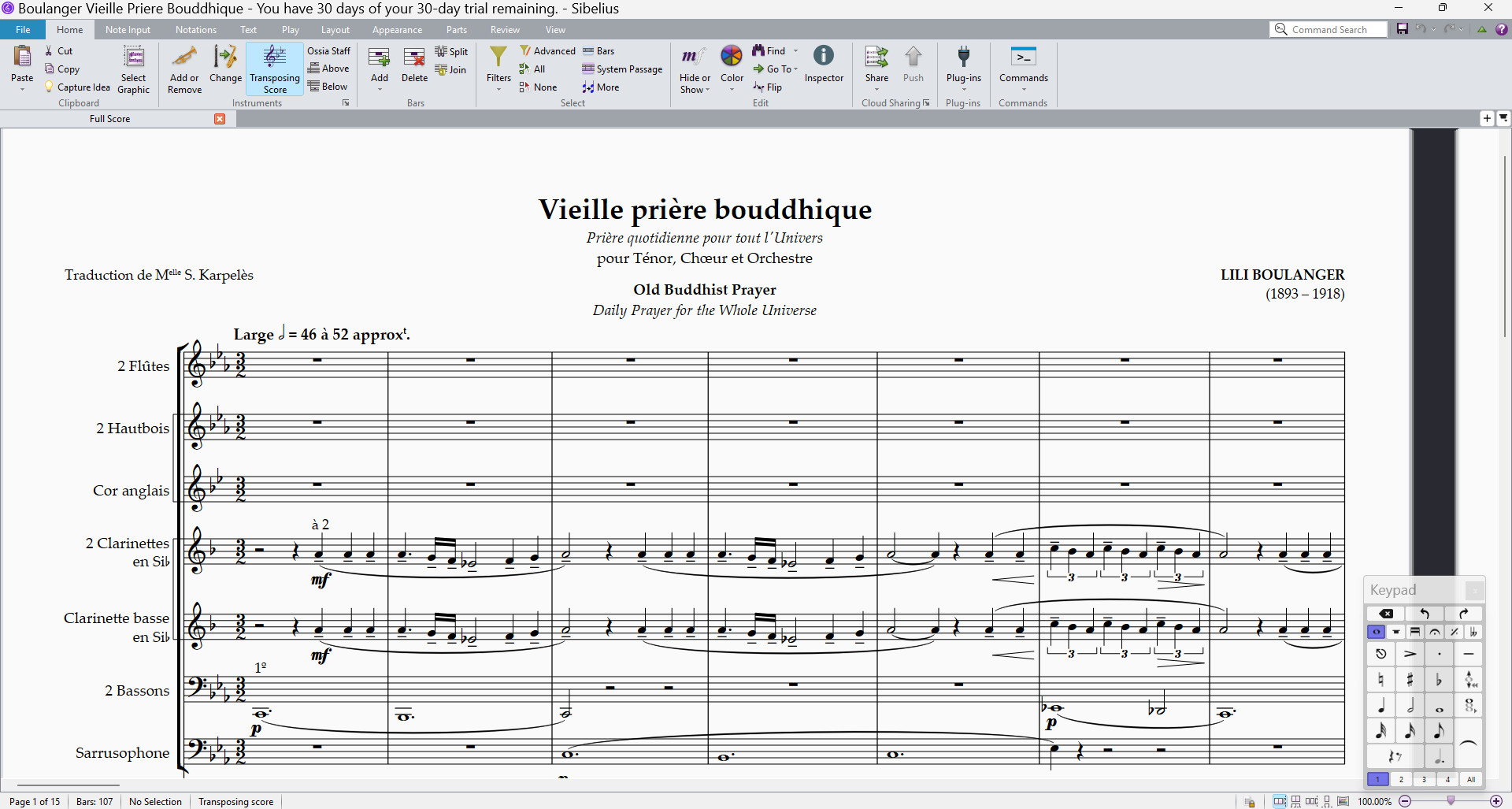Viewport: 1512px width, 809px height.
Task: Click Flip button
Action: coord(767,87)
